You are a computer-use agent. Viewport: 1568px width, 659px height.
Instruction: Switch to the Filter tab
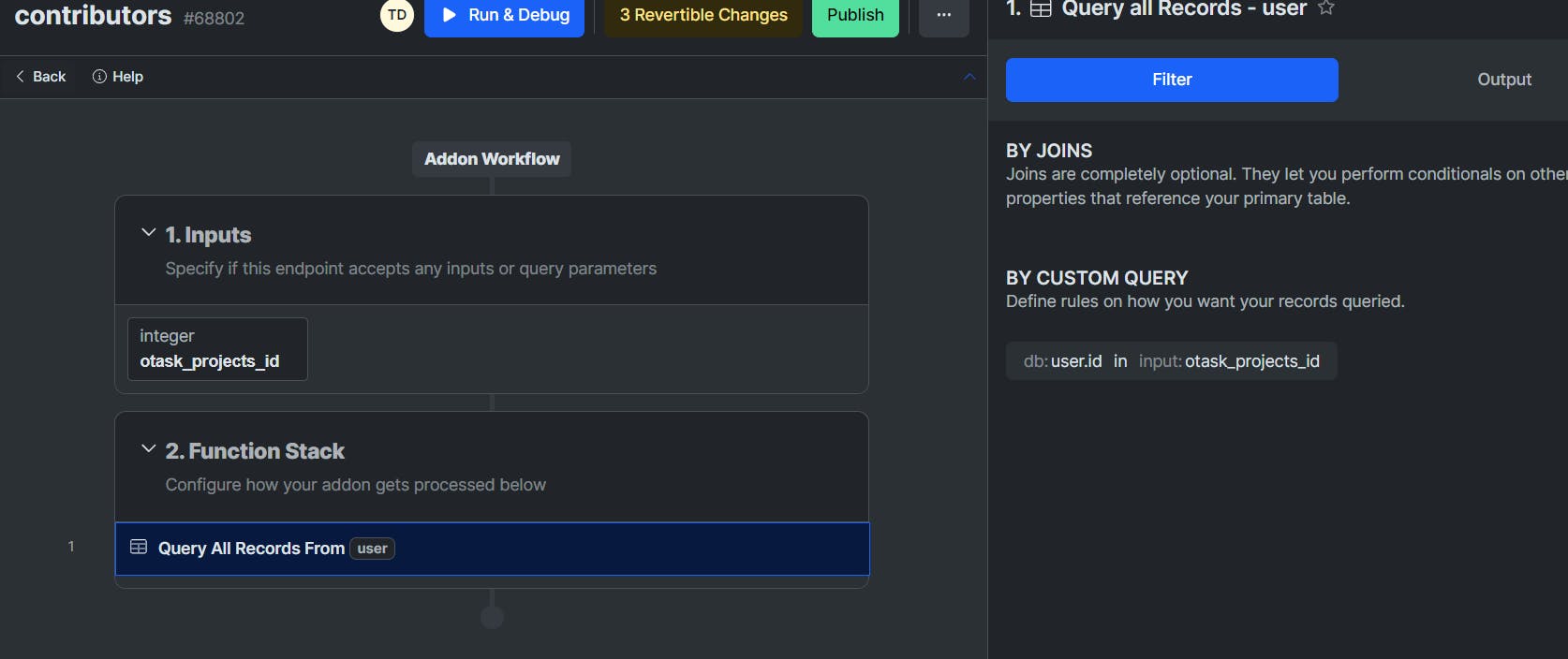tap(1172, 80)
